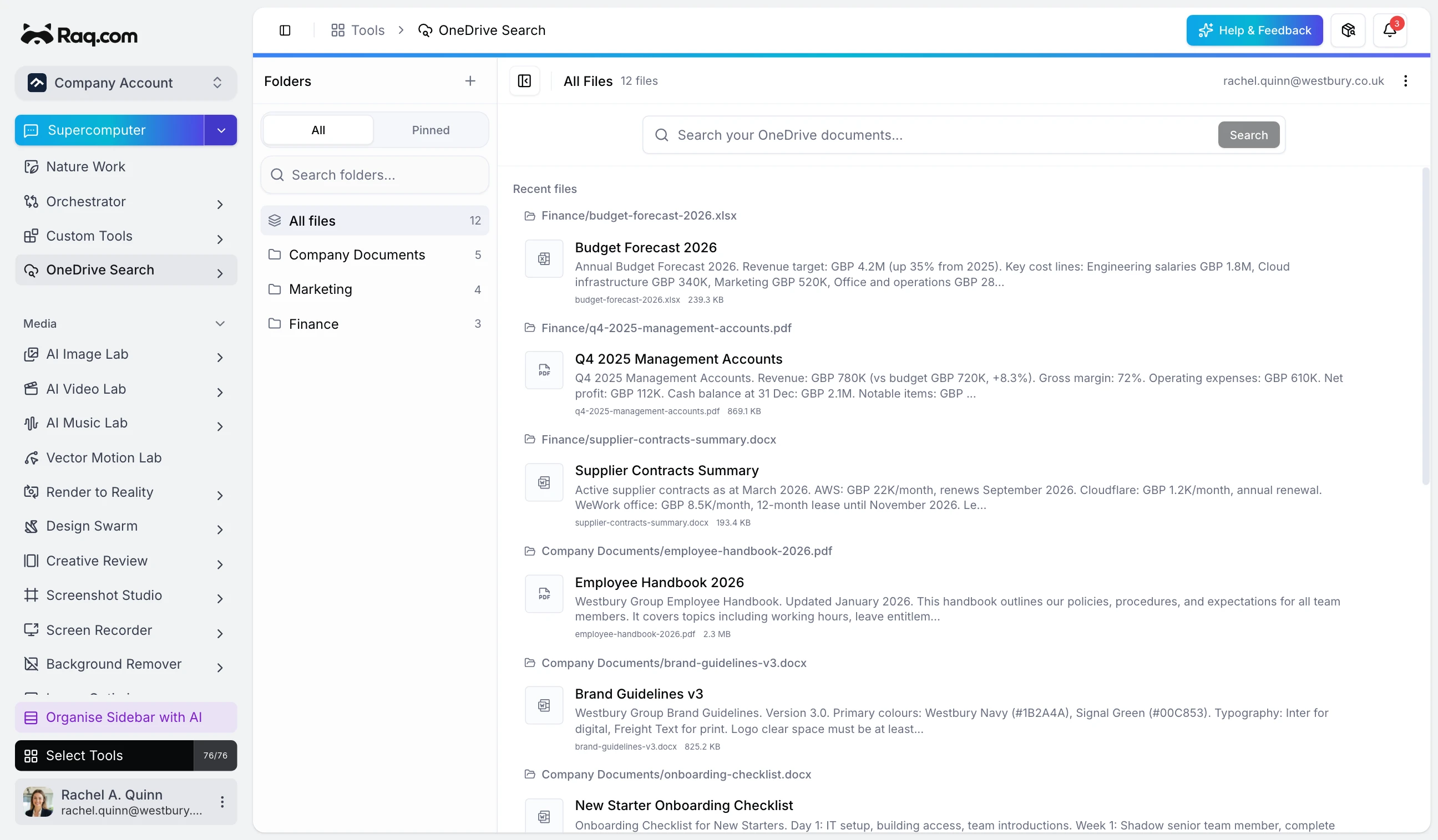
Task: Open Rachel A. Quinn profile options
Action: (222, 802)
